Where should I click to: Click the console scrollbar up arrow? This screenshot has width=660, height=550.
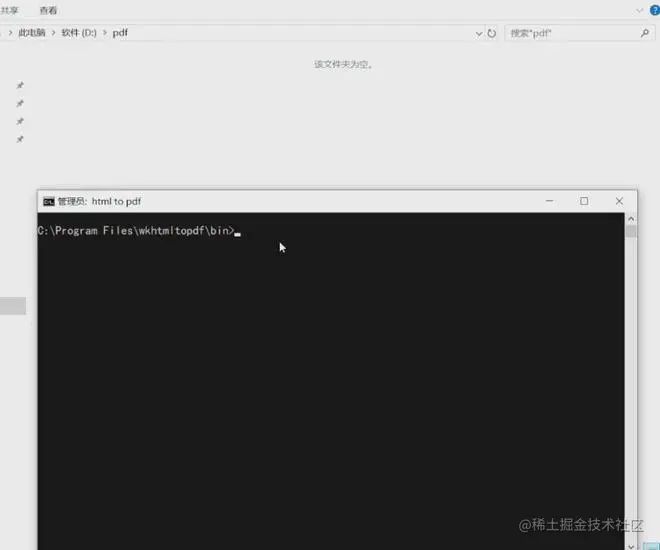[x=631, y=219]
